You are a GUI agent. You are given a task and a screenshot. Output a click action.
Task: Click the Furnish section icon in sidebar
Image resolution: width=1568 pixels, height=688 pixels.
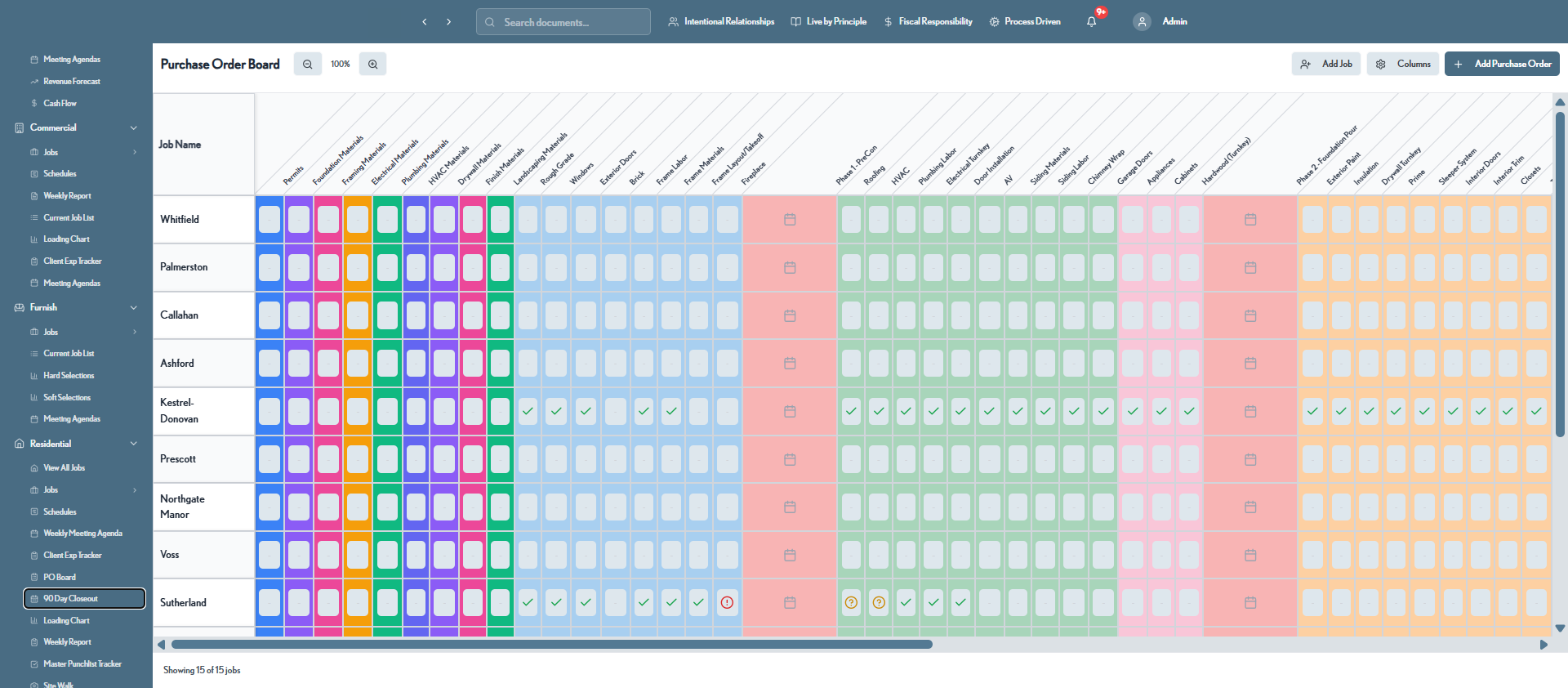20,307
